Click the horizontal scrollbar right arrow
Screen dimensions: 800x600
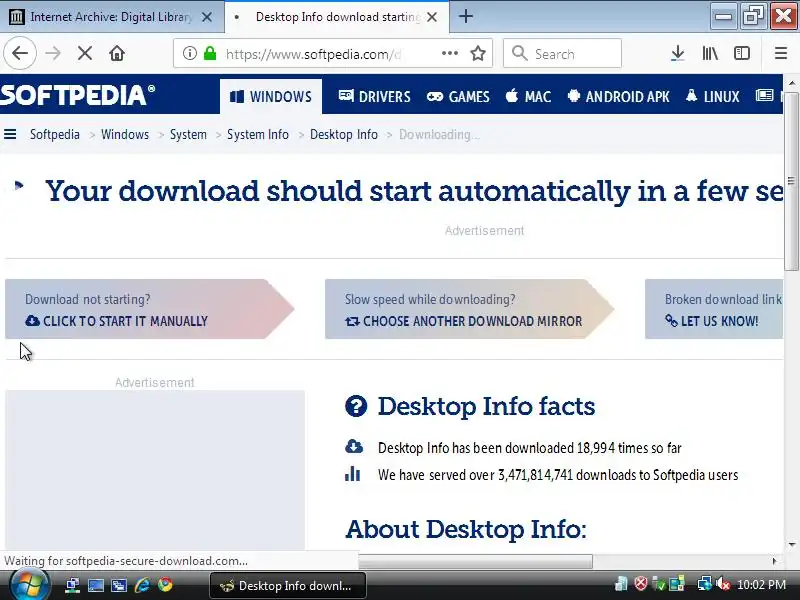tap(774, 561)
